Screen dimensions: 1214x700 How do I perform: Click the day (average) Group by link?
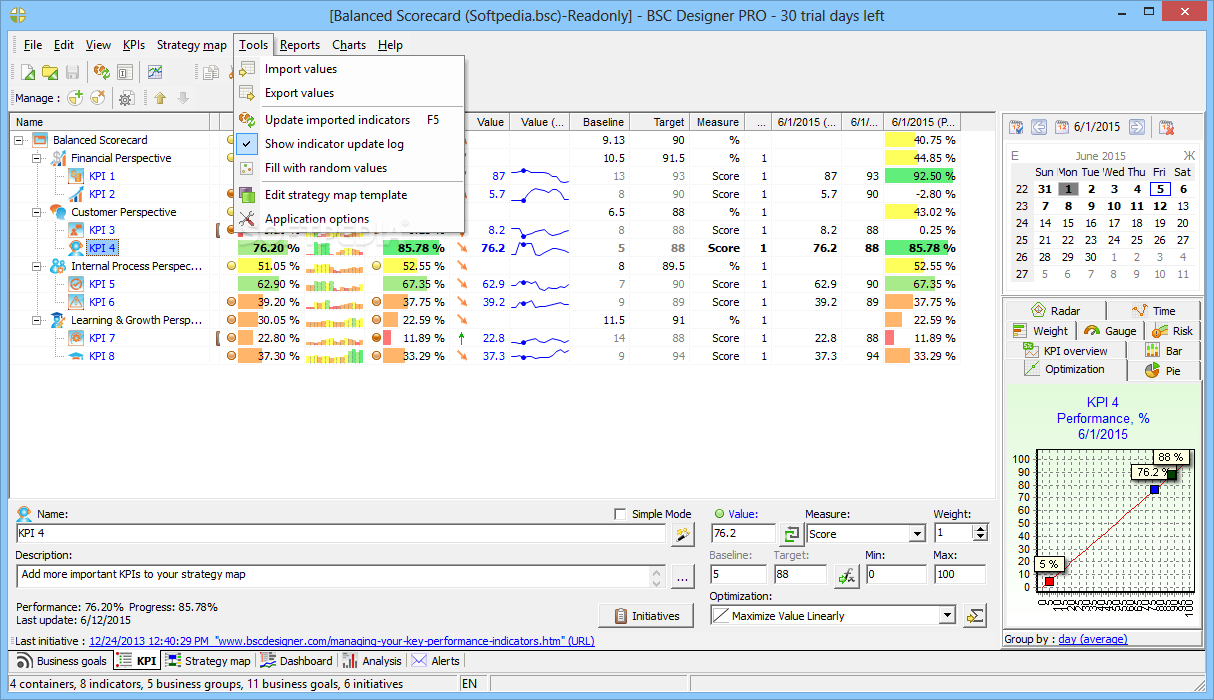coord(1093,639)
